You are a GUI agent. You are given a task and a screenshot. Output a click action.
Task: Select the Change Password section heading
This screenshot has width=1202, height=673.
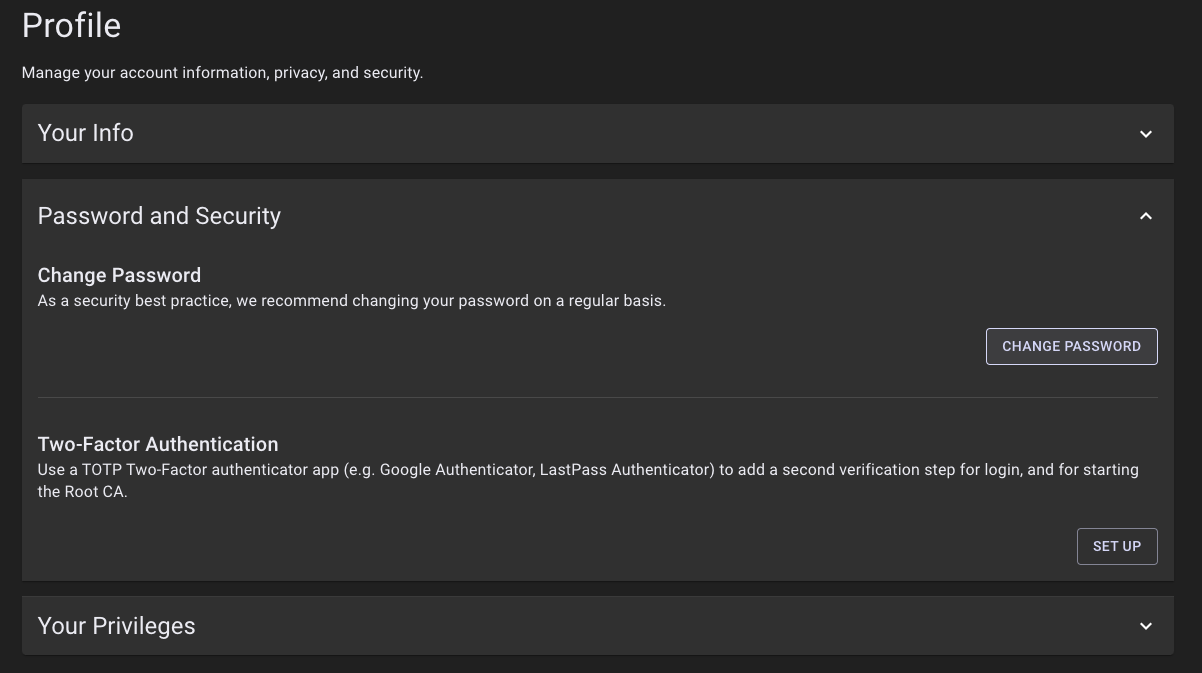click(x=119, y=275)
